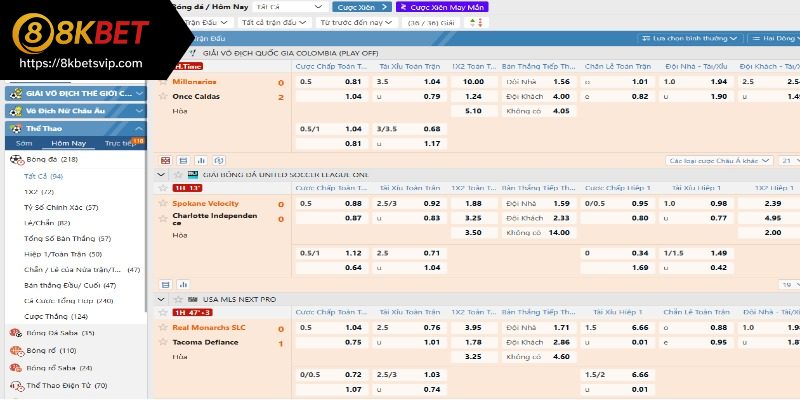800x400 pixels.
Task: Bet Spokane Velocity handicap odds 0.88
Action: [331, 204]
